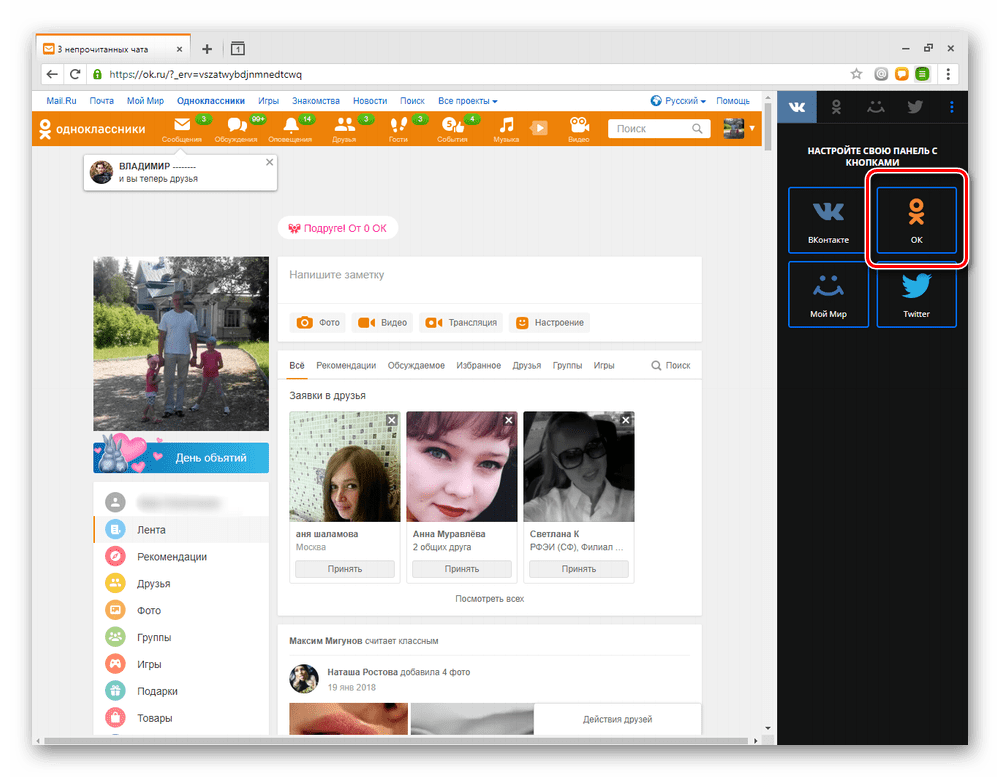Click the Посмотреть всех link

[x=489, y=599]
